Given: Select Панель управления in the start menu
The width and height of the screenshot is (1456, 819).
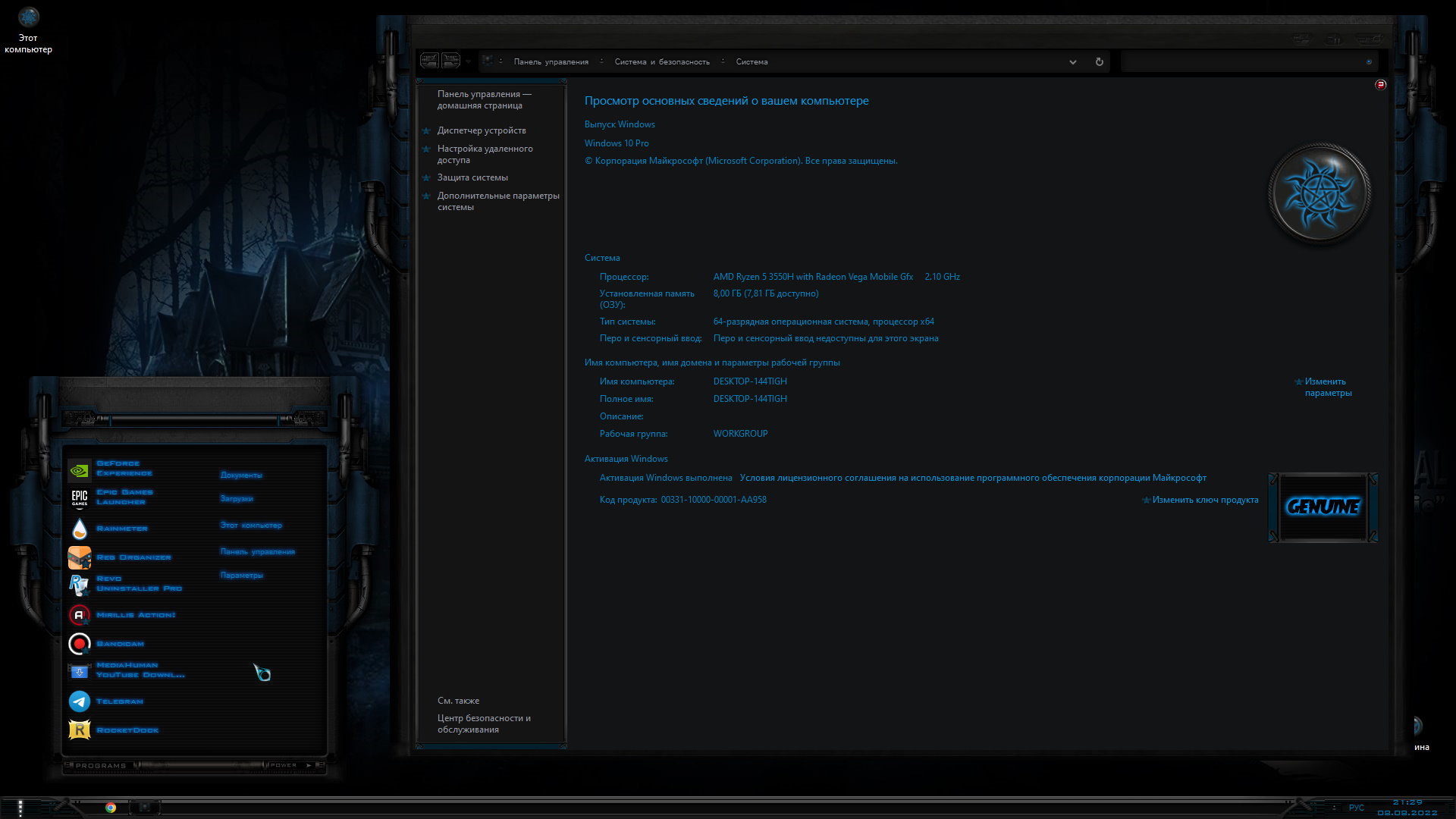Looking at the screenshot, I should click(257, 552).
